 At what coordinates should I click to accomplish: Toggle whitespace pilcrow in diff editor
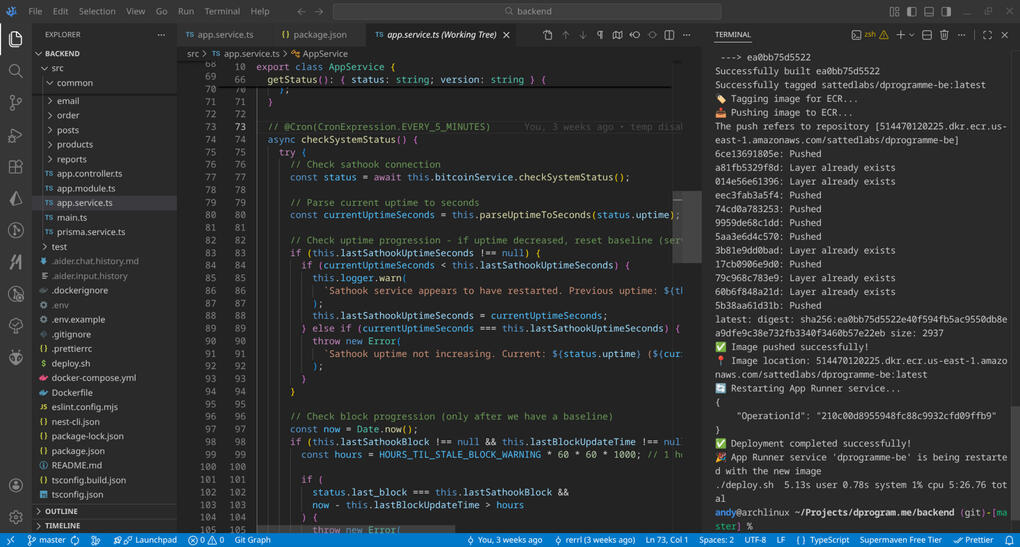click(x=600, y=35)
